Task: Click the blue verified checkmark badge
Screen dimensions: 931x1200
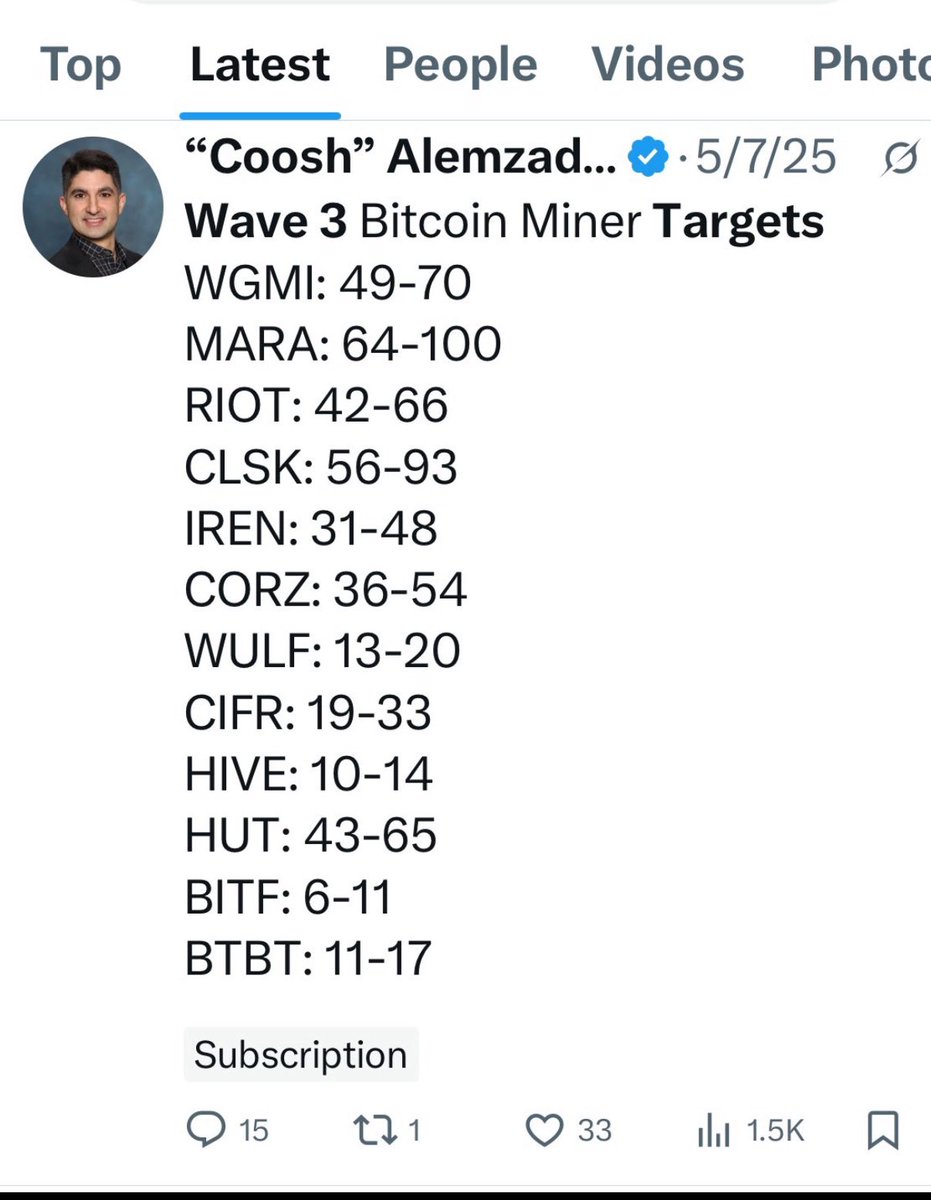Action: (647, 158)
